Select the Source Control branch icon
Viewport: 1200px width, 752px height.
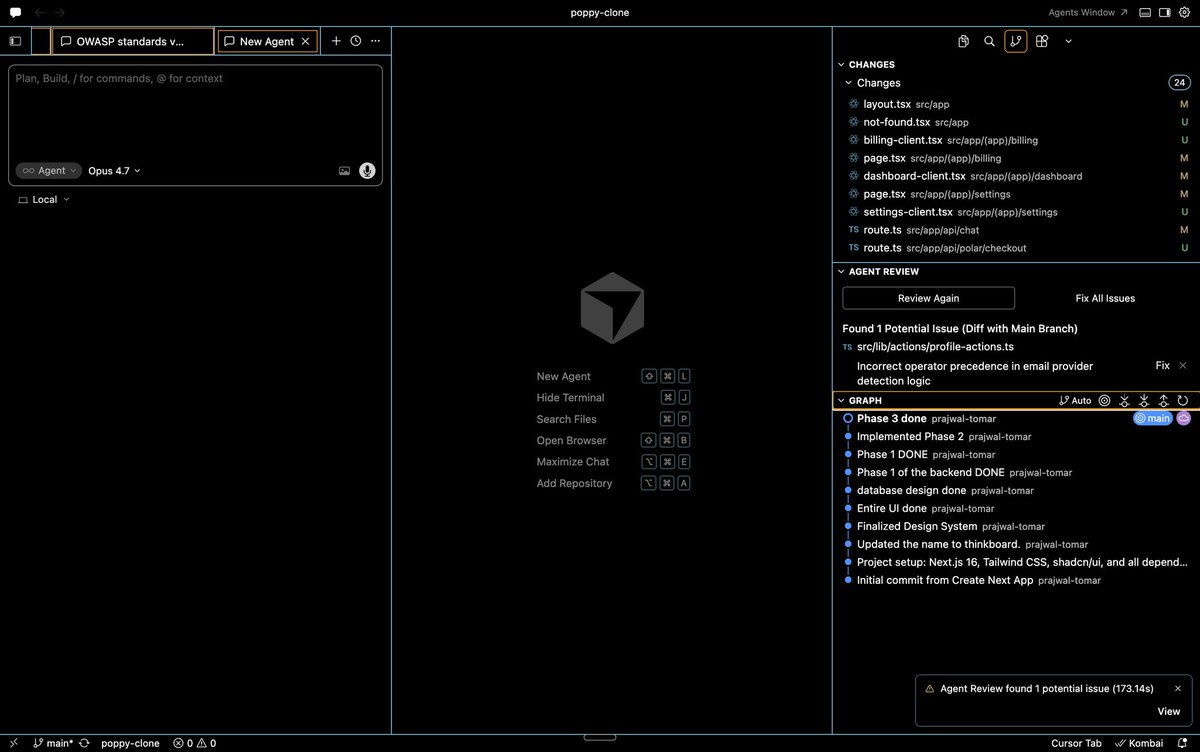1015,41
